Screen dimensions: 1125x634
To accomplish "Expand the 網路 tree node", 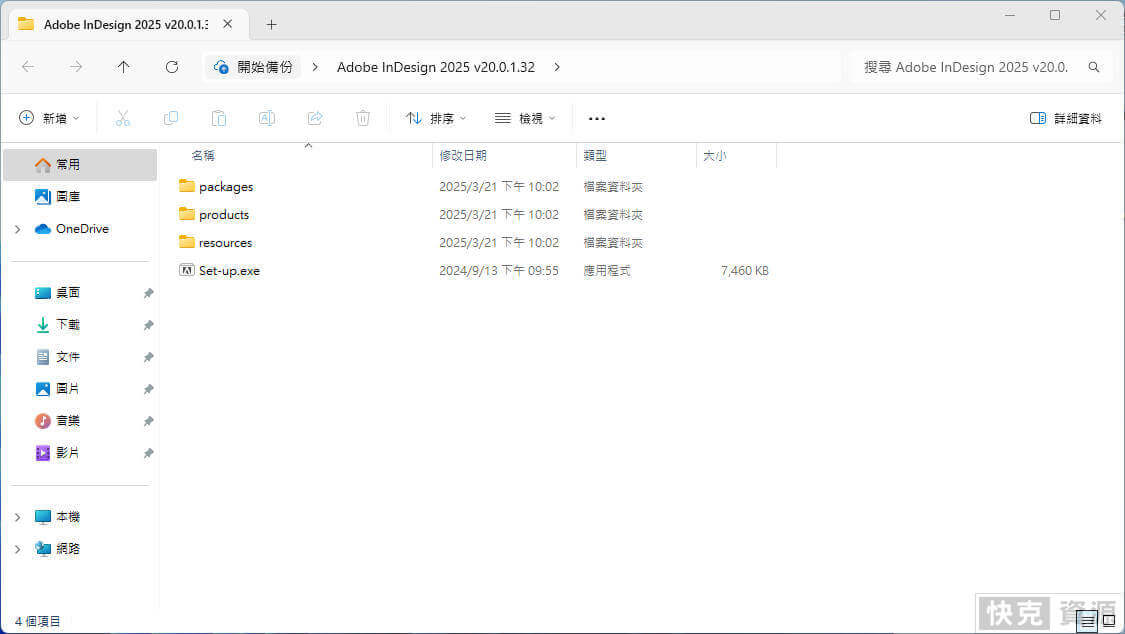I will tap(18, 549).
